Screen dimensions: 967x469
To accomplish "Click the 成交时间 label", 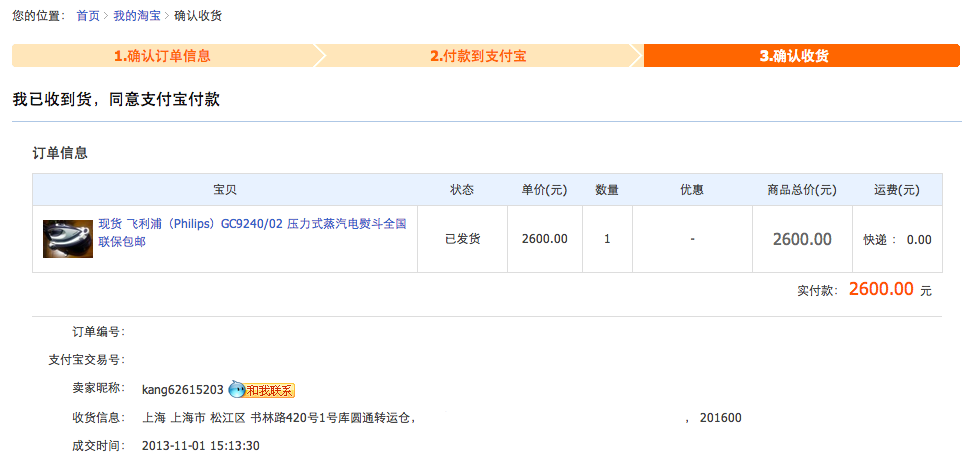I will click(x=98, y=446).
